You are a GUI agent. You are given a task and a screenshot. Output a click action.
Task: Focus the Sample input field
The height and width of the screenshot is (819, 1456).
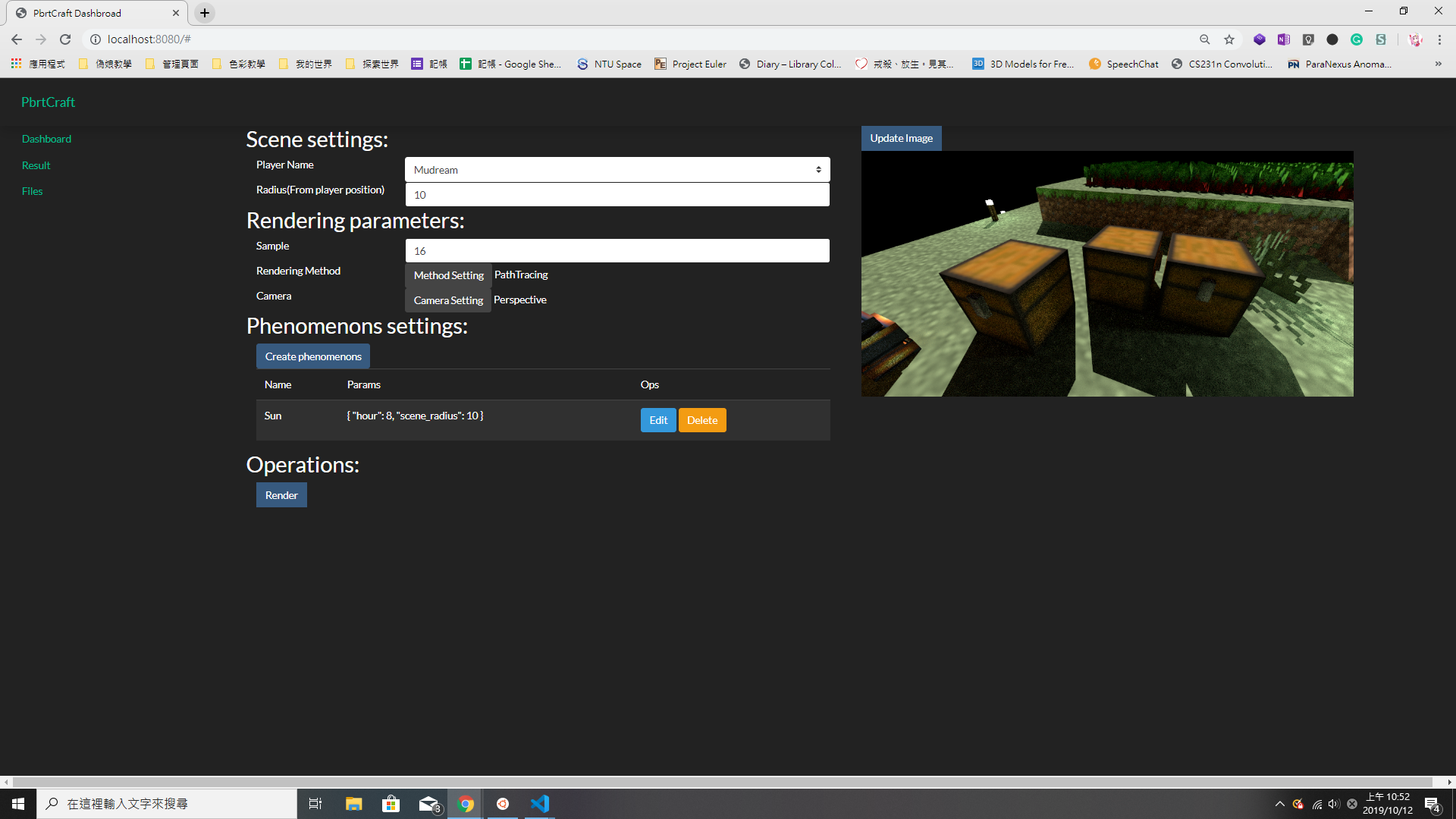tap(617, 251)
